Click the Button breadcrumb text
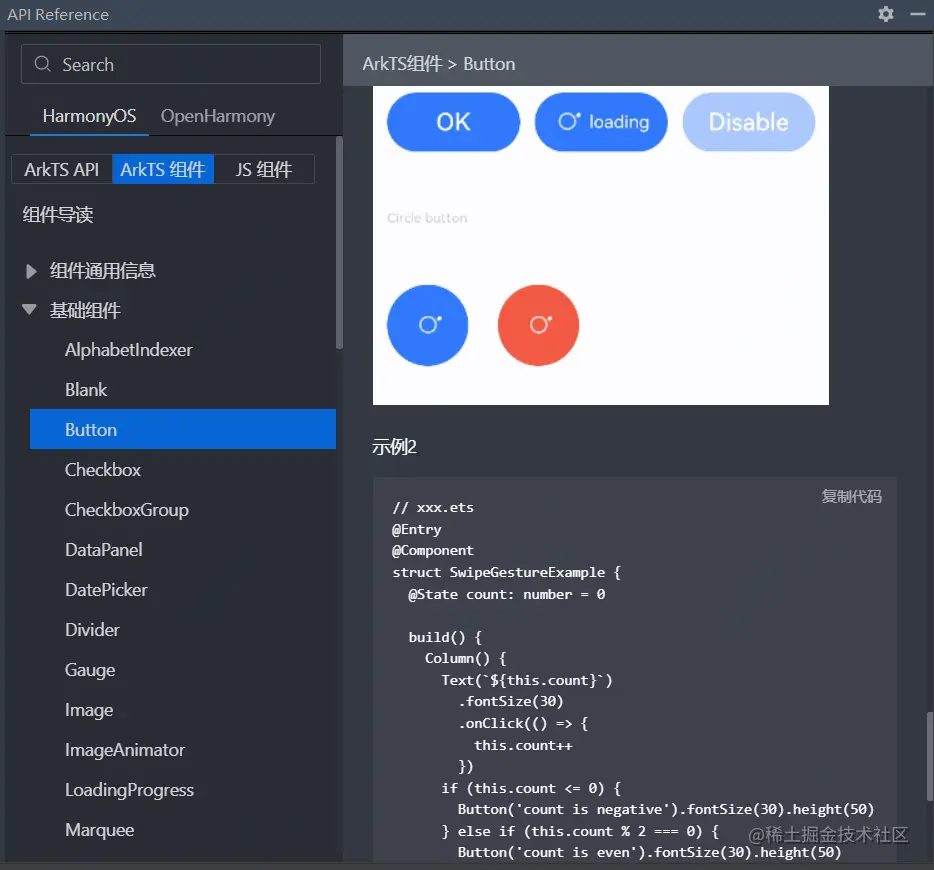The width and height of the screenshot is (934, 870). pyautogui.click(x=489, y=64)
